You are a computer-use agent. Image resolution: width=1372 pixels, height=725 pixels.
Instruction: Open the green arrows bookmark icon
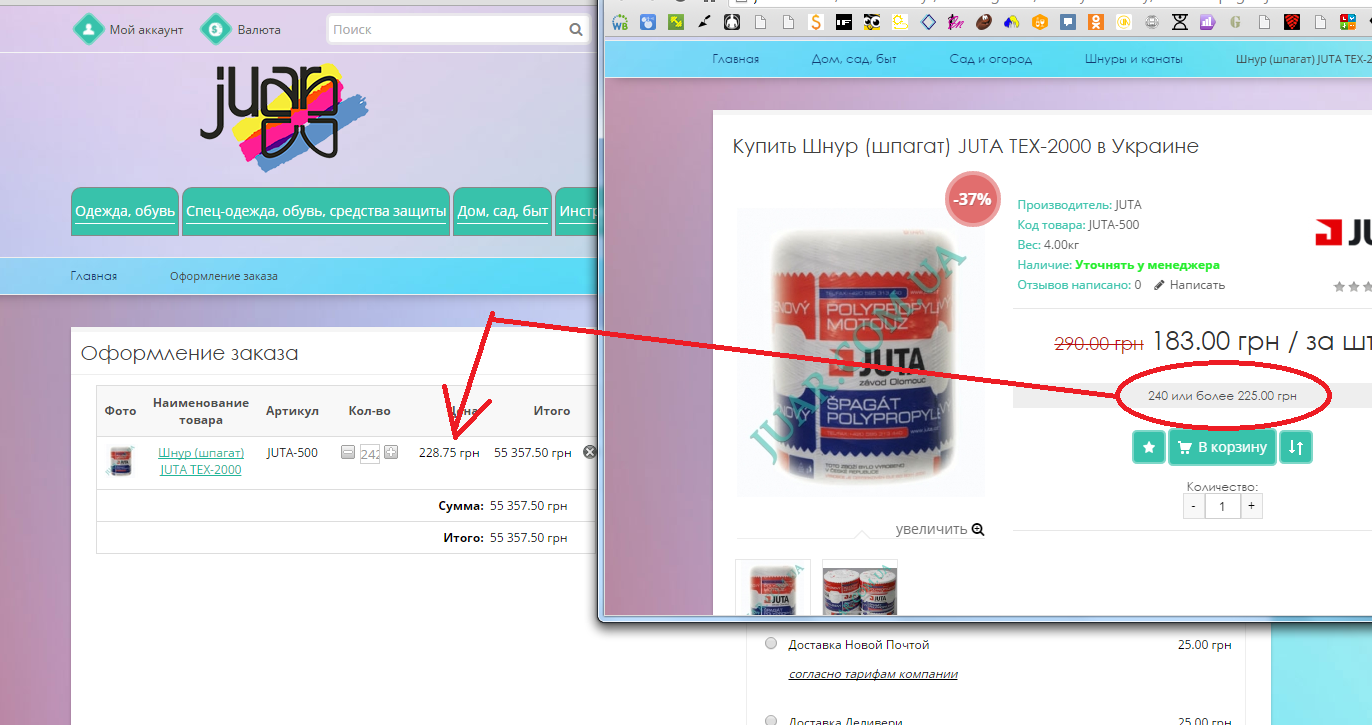tap(676, 22)
